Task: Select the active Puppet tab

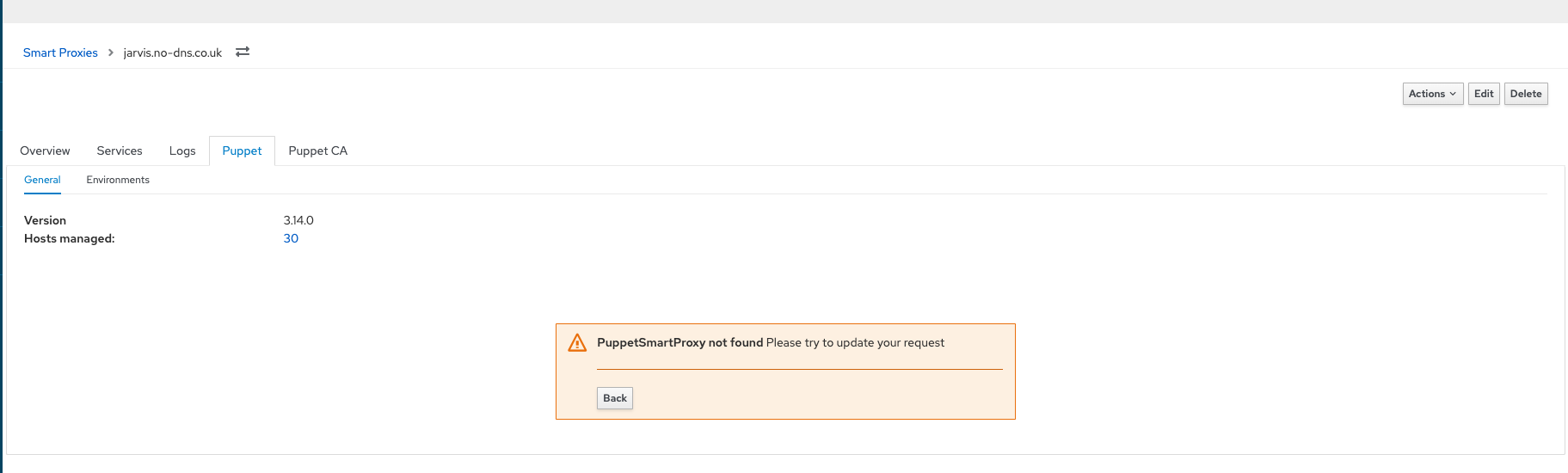Action: (242, 150)
